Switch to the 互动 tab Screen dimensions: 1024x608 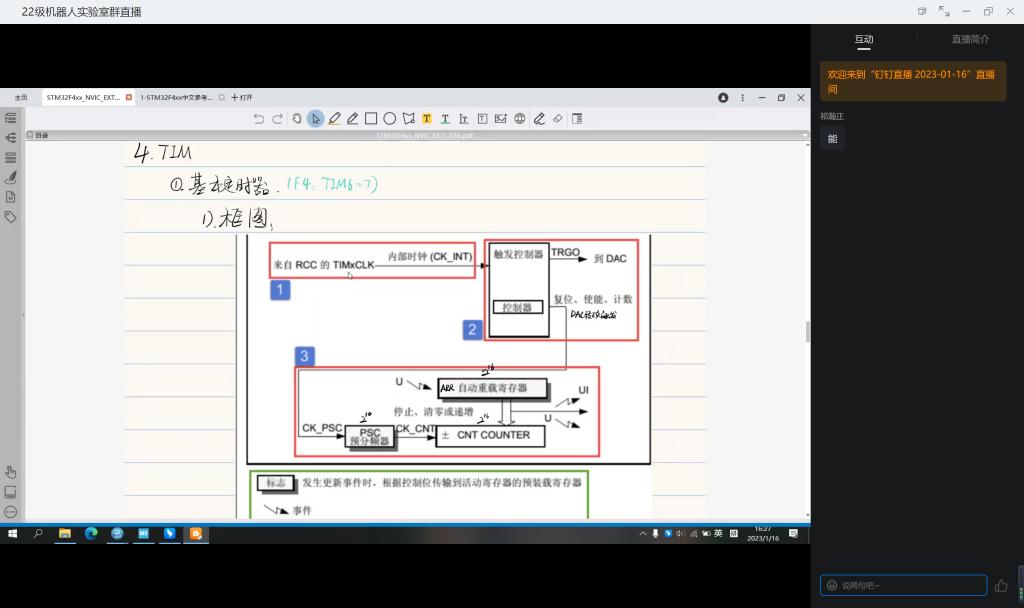863,39
